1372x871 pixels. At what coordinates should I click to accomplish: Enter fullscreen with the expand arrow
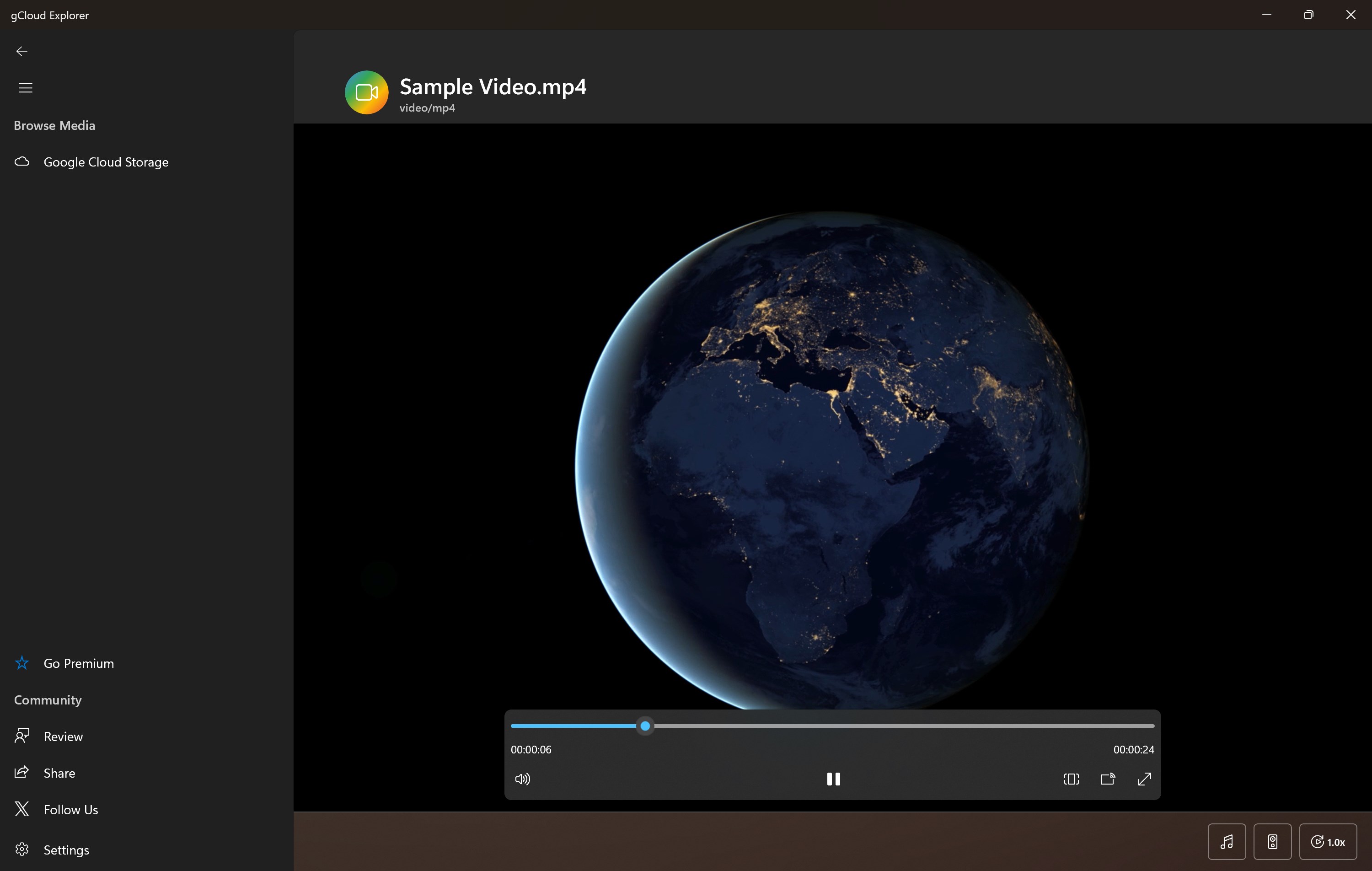click(x=1144, y=779)
